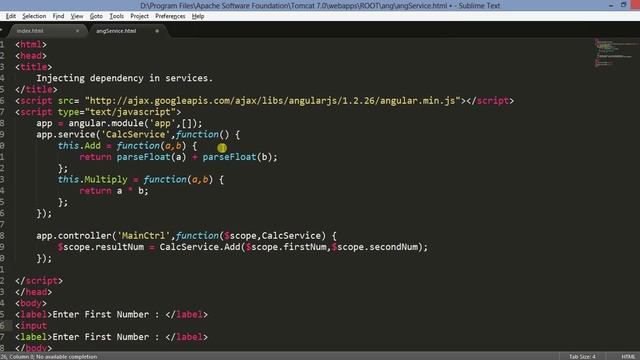Open the Edit menu
The width and height of the screenshot is (640, 360).
point(11,16)
